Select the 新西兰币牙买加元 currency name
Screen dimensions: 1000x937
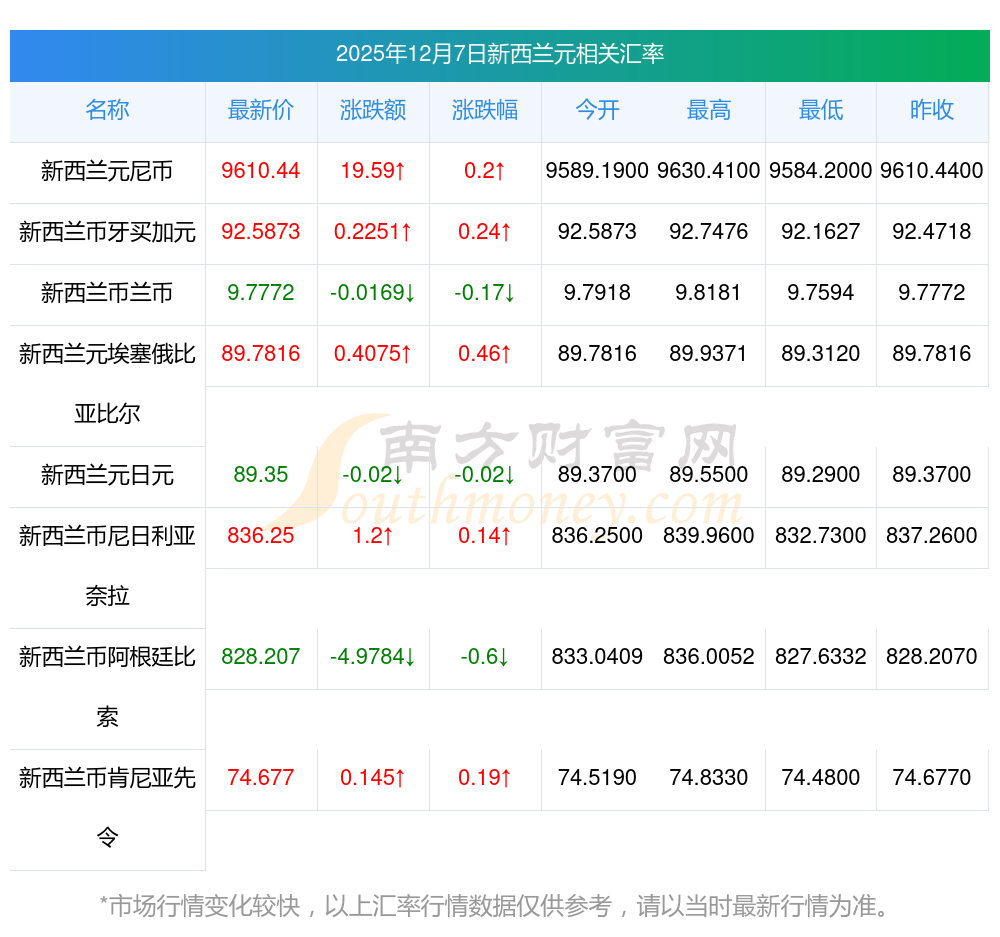pos(107,233)
